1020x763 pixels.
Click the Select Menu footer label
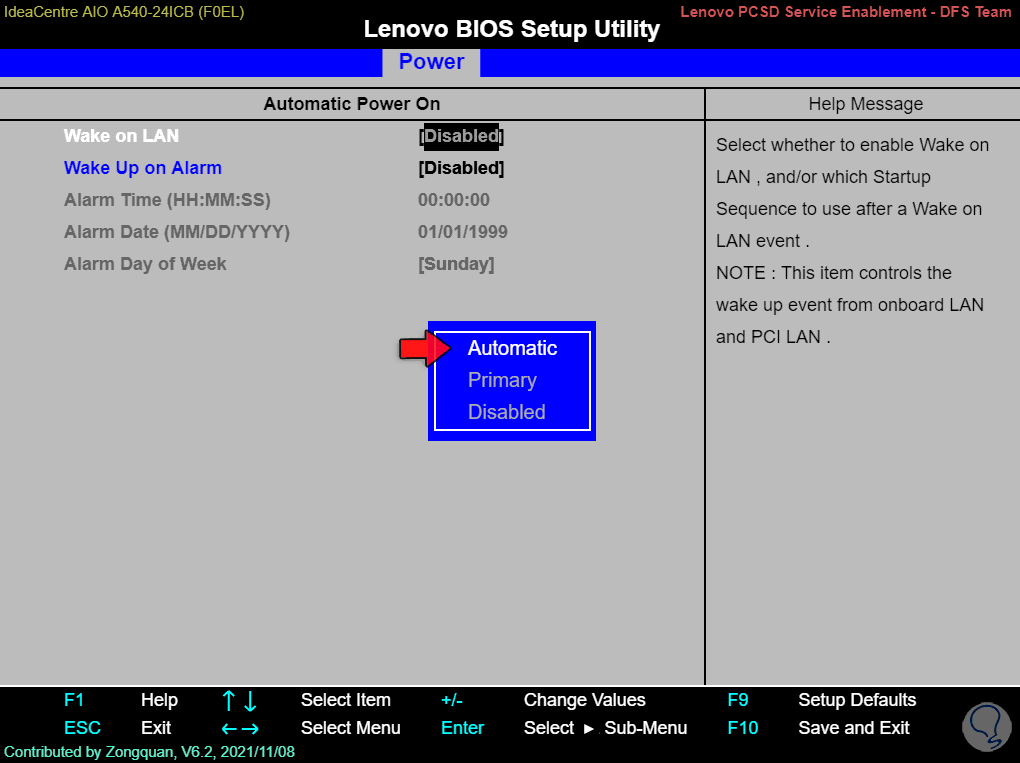(351, 728)
